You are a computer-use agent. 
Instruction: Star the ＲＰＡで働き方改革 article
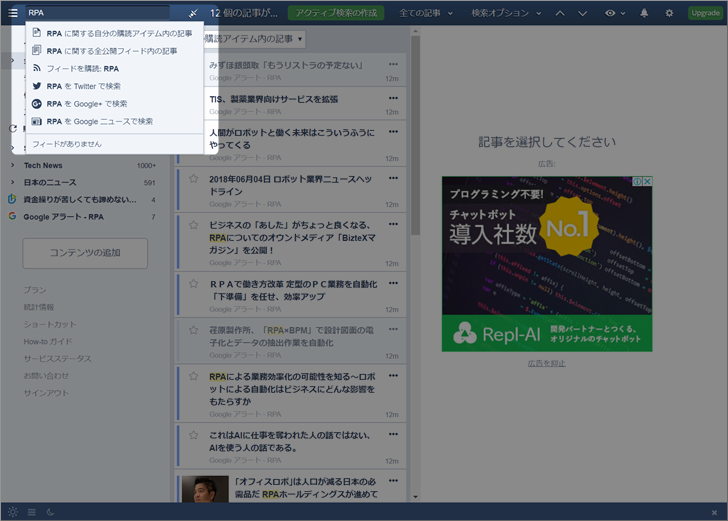194,284
